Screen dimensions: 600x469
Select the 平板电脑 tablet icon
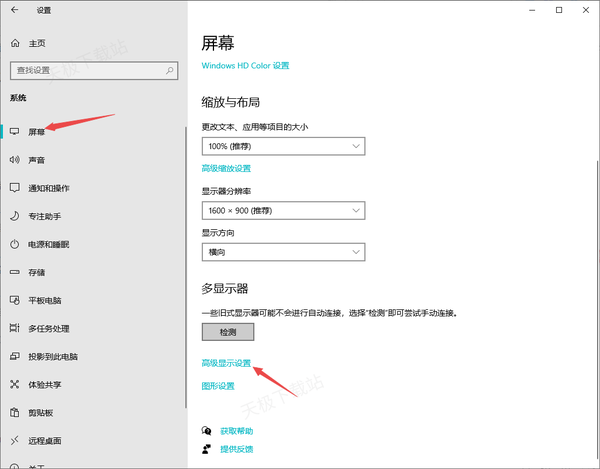15,300
